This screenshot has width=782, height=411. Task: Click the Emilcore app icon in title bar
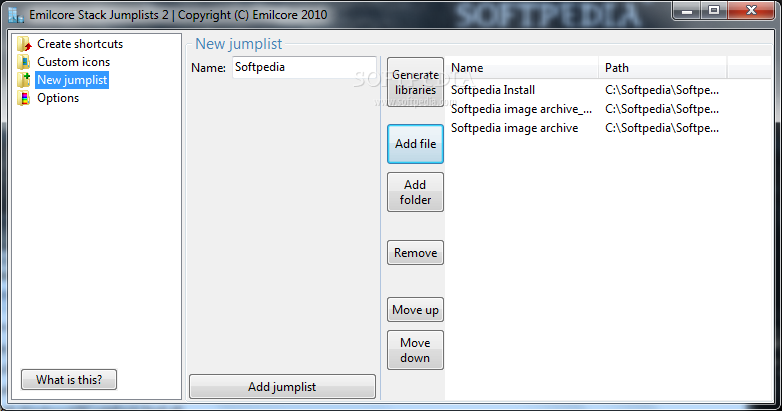pyautogui.click(x=16, y=15)
